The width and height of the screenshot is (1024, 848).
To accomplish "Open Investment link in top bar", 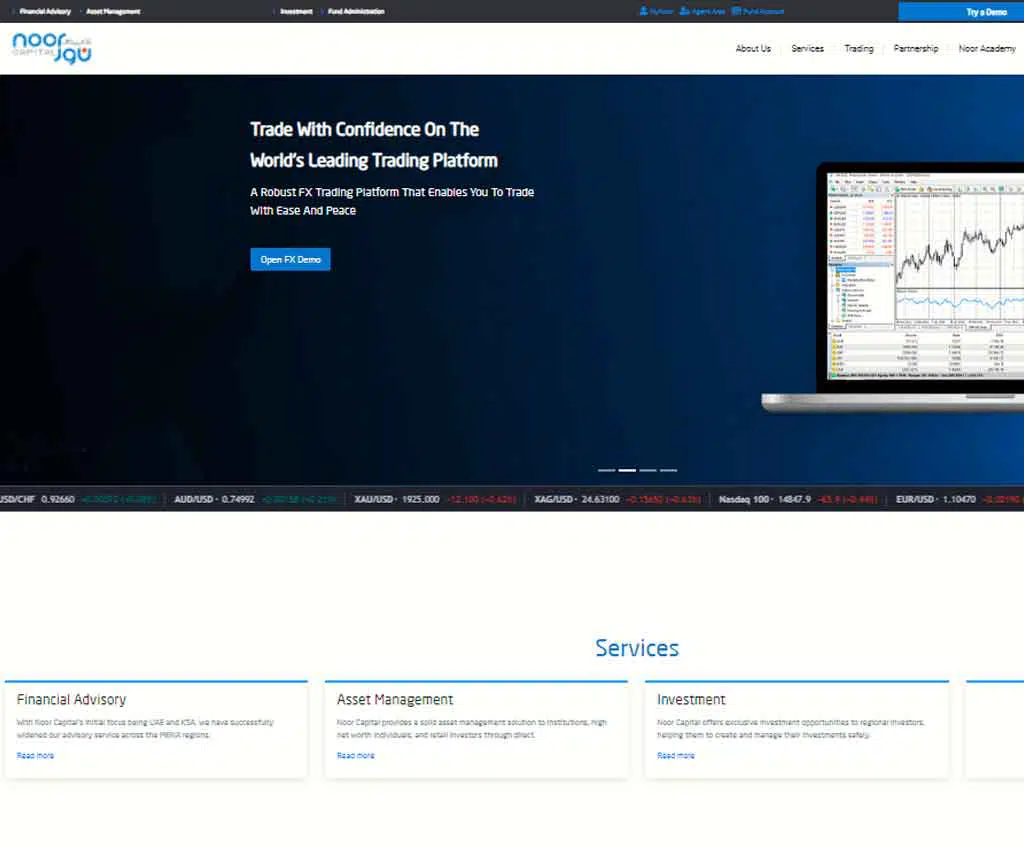I will click(x=296, y=11).
